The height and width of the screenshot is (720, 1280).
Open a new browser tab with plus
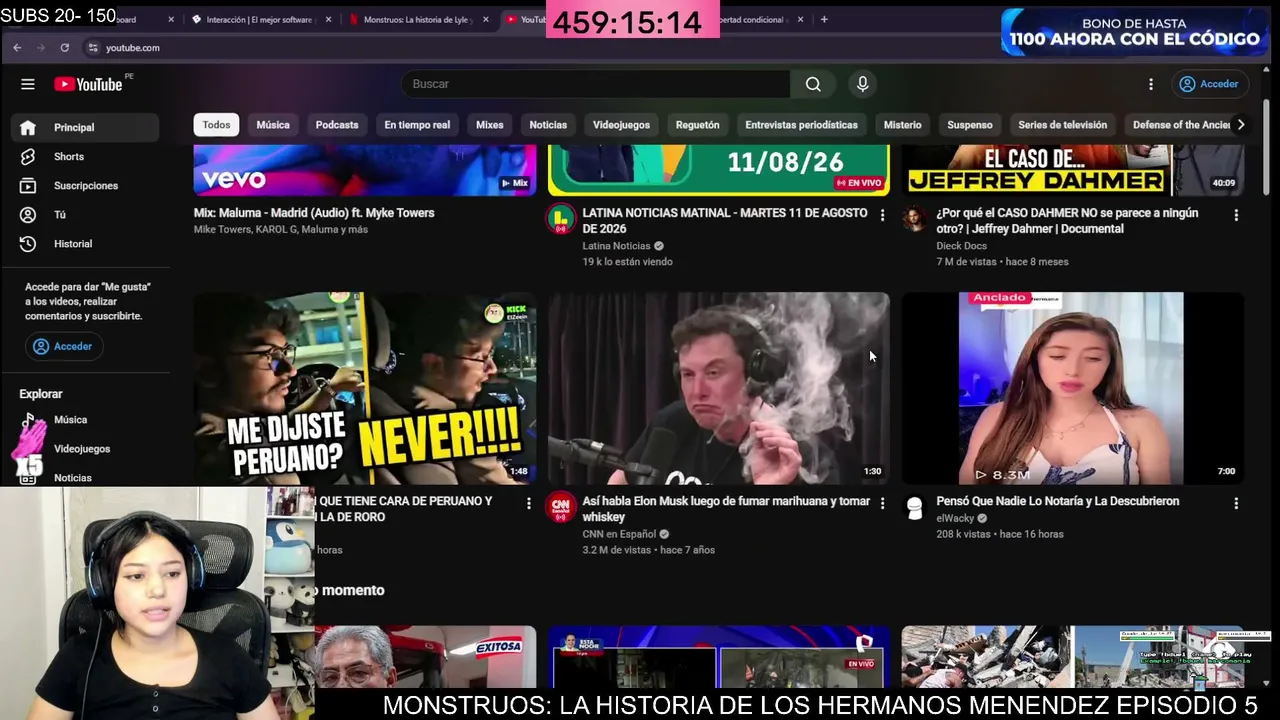[824, 19]
